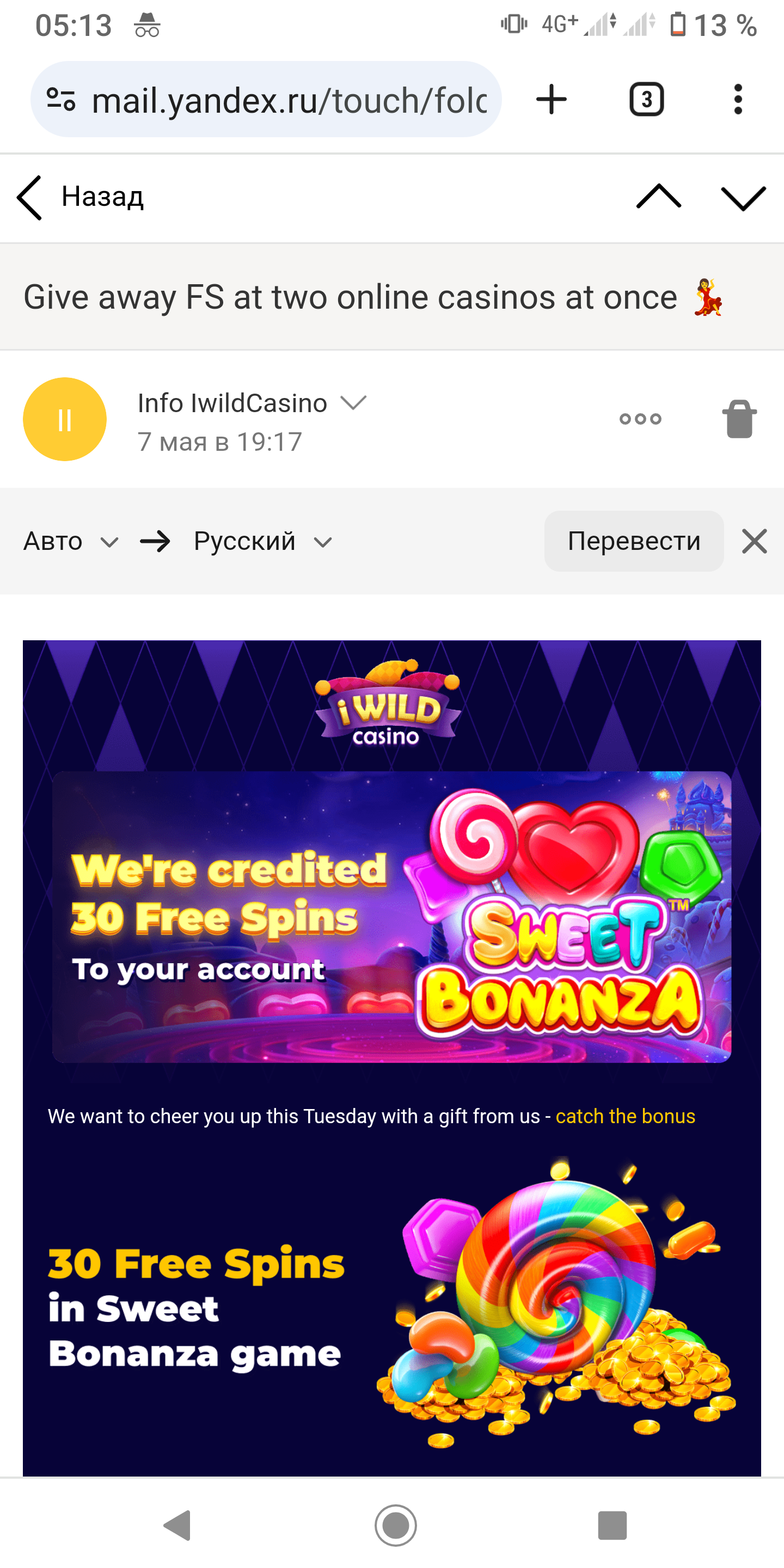Open new browser tab with plus icon
This screenshot has height=1568, width=784.
click(552, 99)
